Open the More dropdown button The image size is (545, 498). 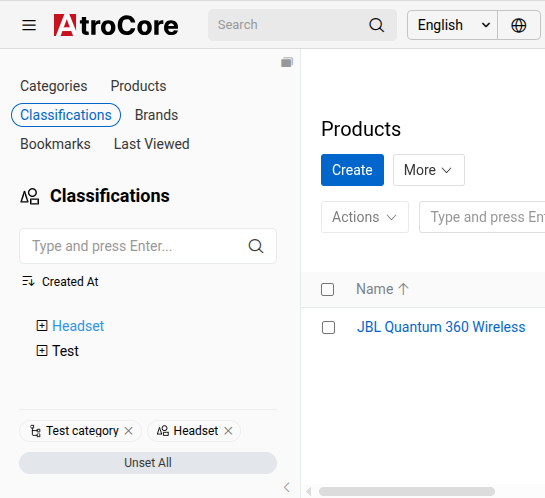[429, 170]
